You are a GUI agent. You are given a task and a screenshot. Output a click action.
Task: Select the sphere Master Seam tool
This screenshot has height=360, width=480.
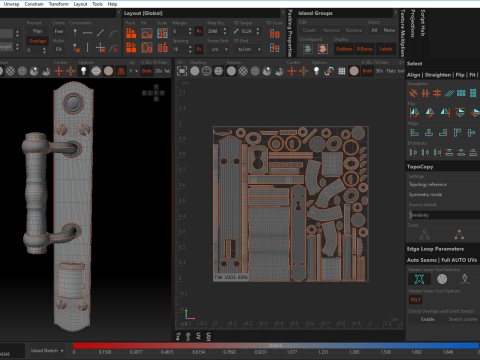pos(442,279)
